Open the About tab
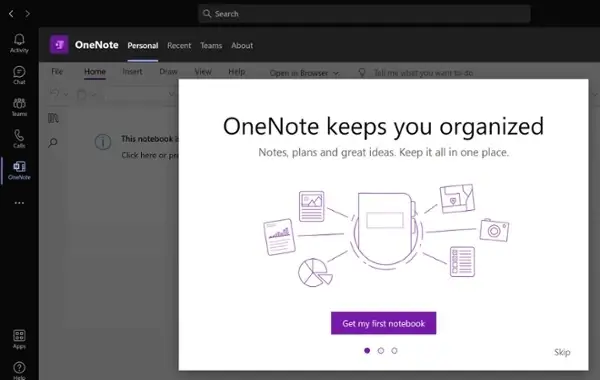 coord(242,46)
